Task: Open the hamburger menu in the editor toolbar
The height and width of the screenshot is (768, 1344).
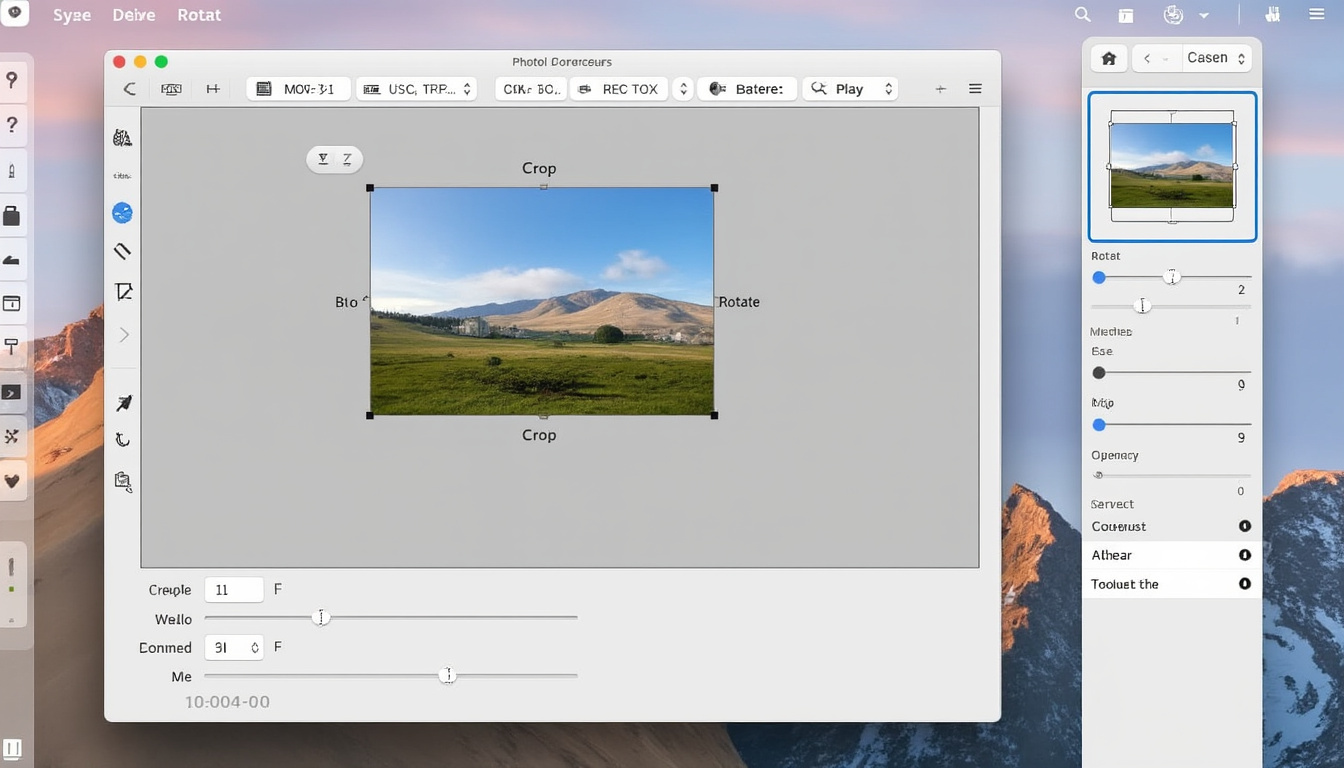Action: (975, 89)
